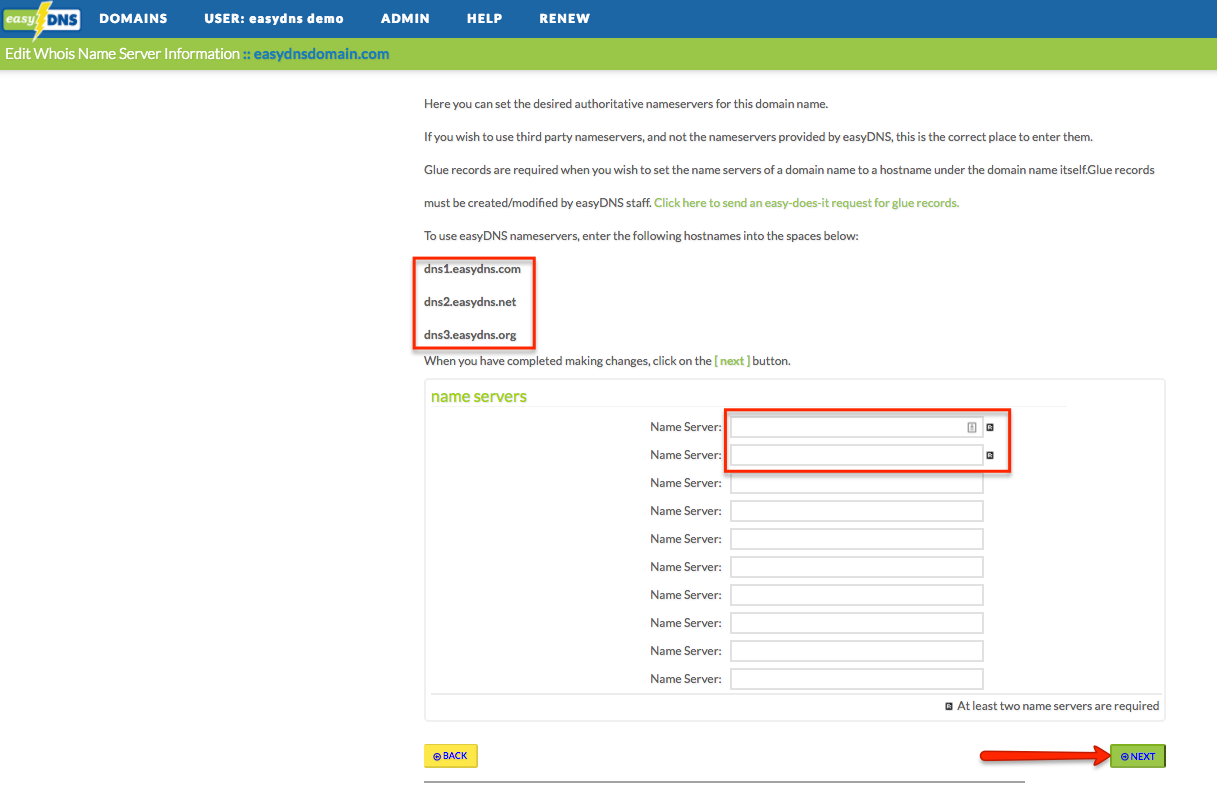Open the DOMAINS menu

[x=133, y=19]
